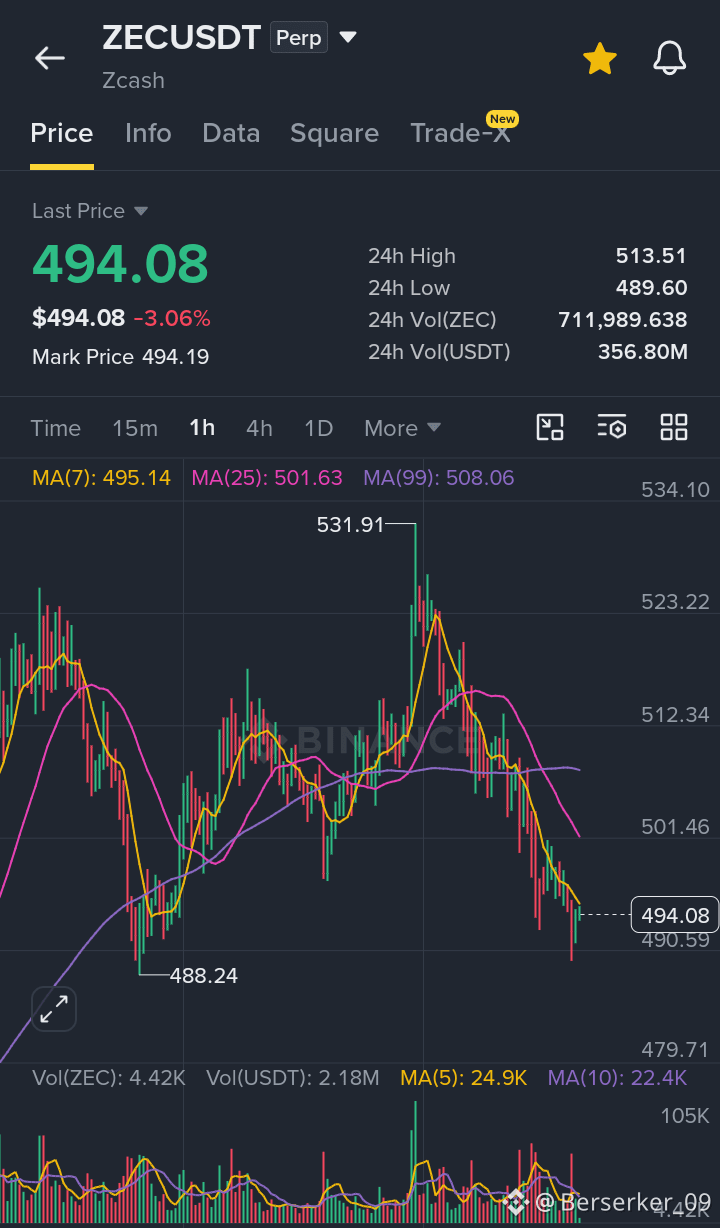Screen dimensions: 720x1228
Task: Expand the chart to full screen
Action: (54, 1009)
